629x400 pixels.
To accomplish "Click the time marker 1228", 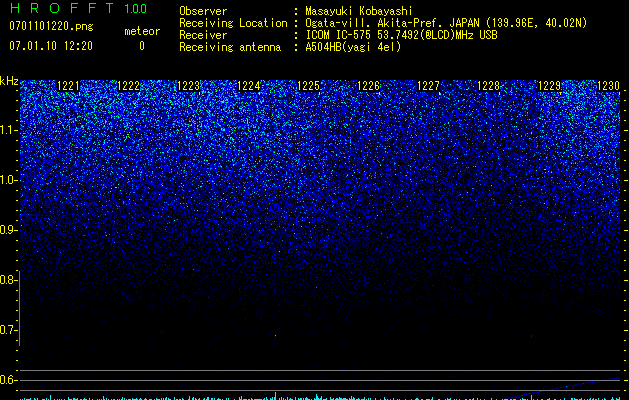I will coord(489,86).
